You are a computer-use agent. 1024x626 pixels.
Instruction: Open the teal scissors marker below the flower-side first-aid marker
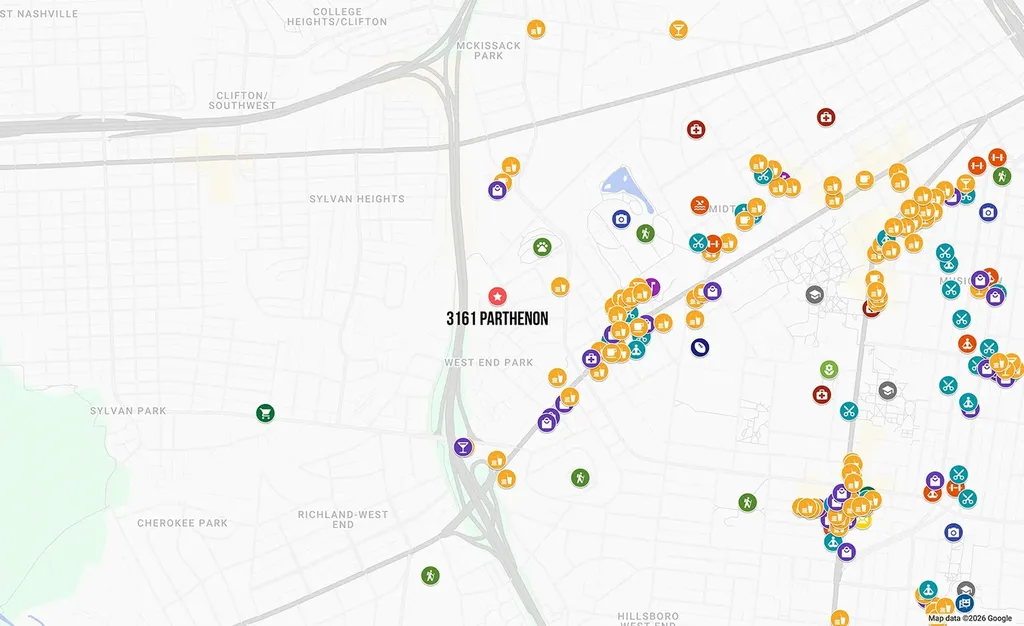[848, 411]
